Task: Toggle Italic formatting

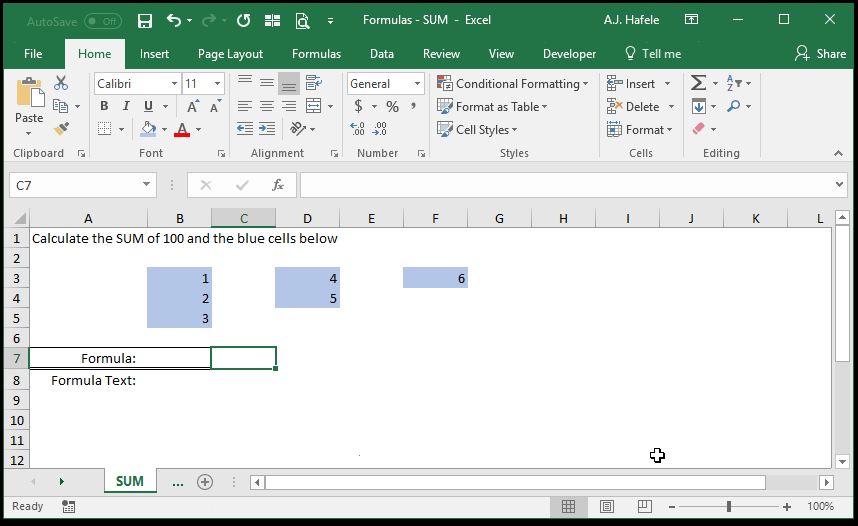Action: (x=126, y=106)
